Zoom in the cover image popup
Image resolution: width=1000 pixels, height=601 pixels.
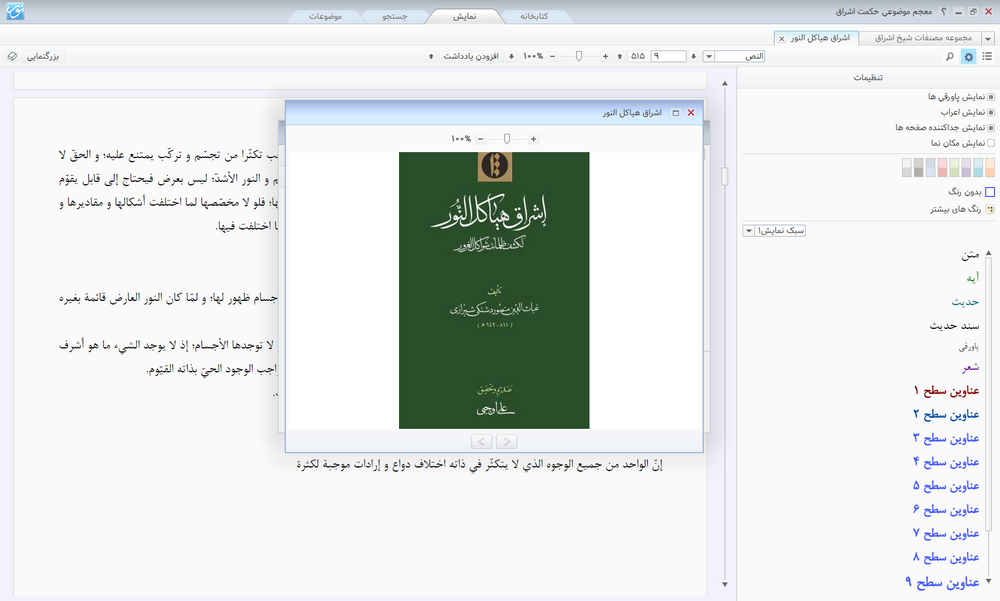click(x=533, y=139)
